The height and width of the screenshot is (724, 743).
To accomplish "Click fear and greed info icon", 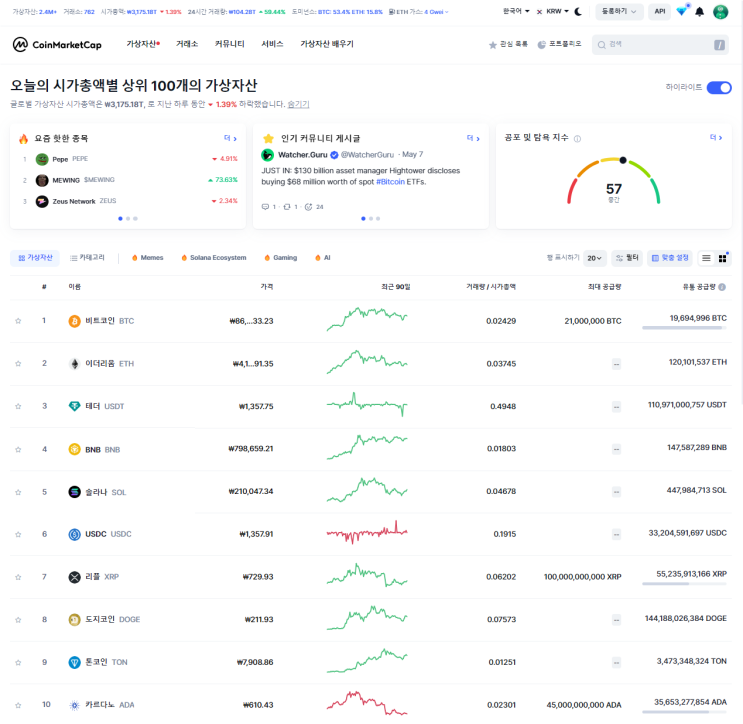I will [x=577, y=139].
